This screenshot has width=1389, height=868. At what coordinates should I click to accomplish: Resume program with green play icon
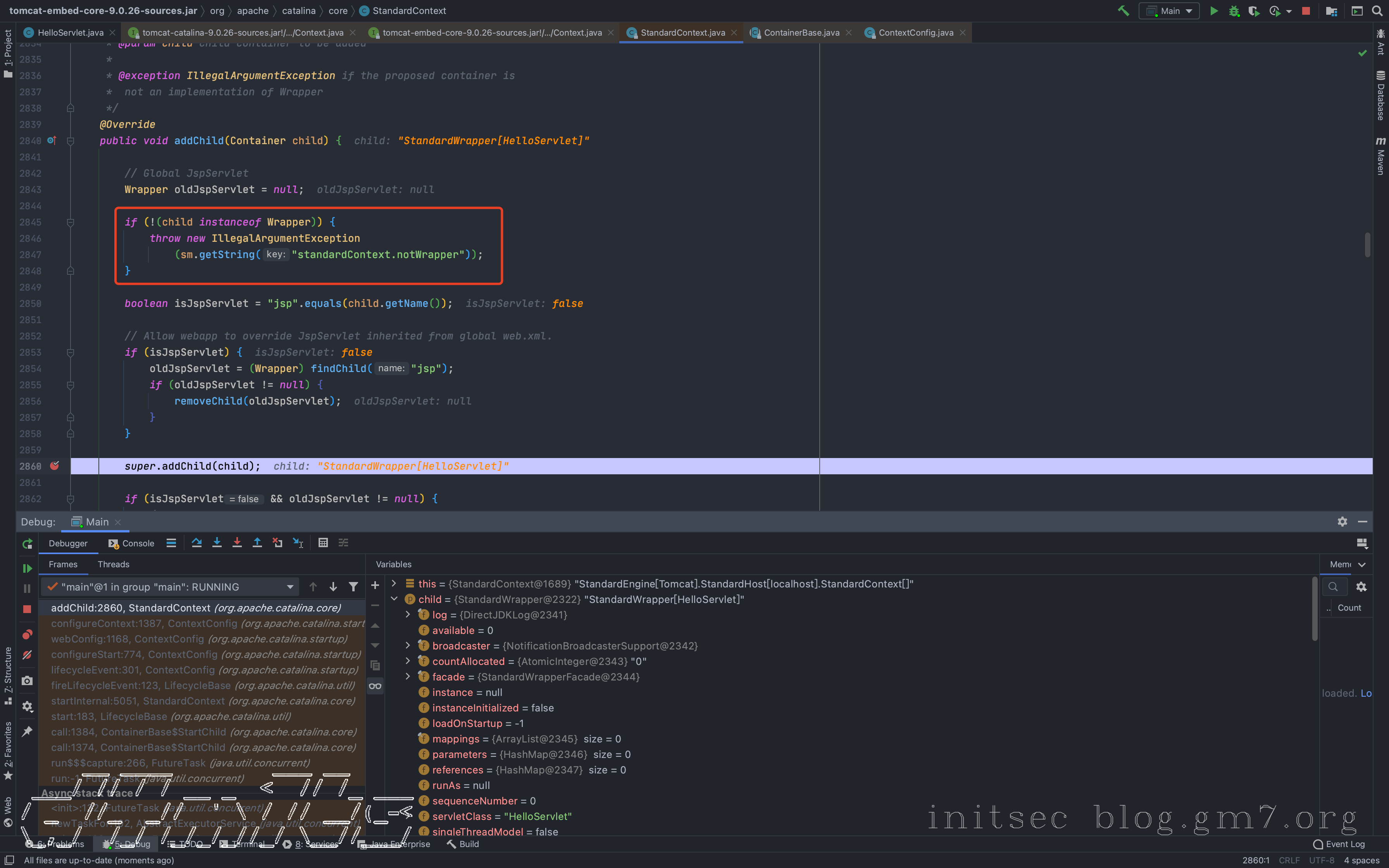(27, 568)
